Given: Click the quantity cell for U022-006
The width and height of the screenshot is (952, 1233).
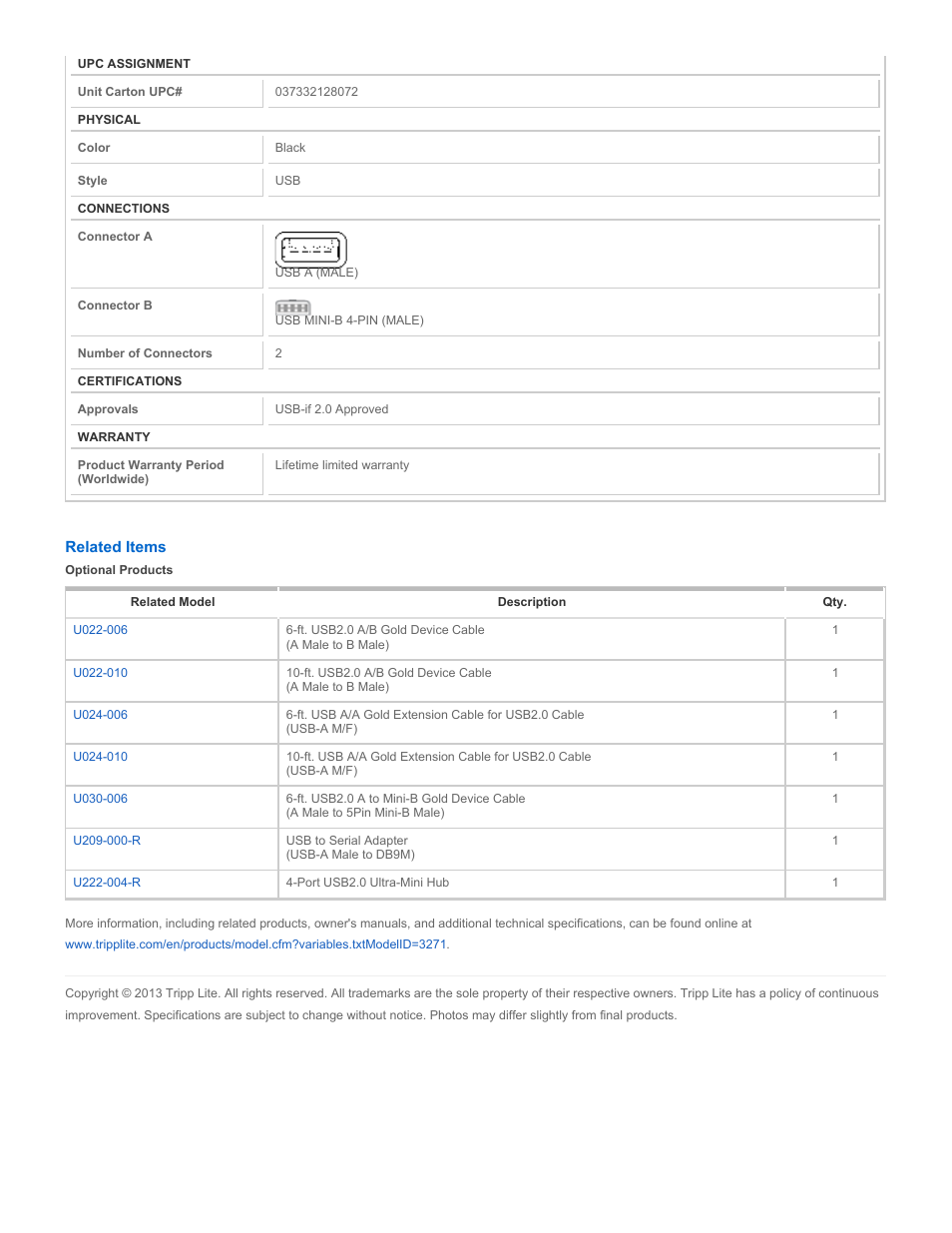Looking at the screenshot, I should (835, 638).
